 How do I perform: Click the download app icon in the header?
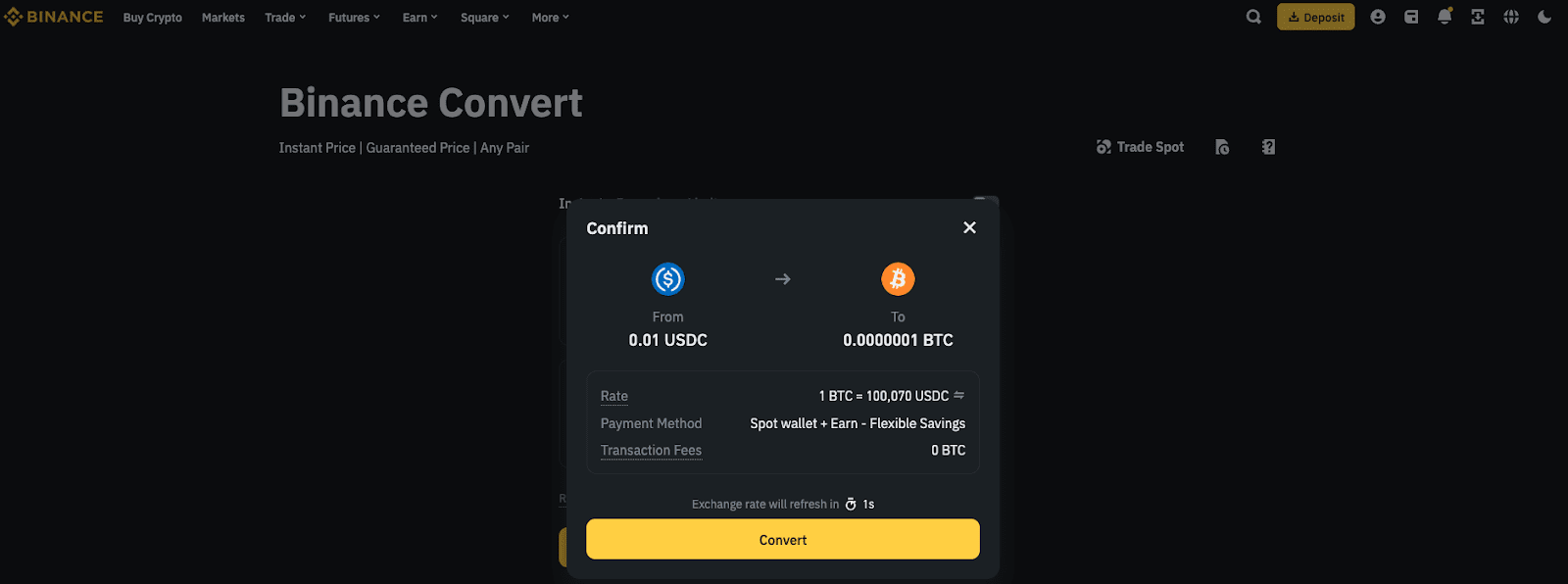(x=1478, y=17)
